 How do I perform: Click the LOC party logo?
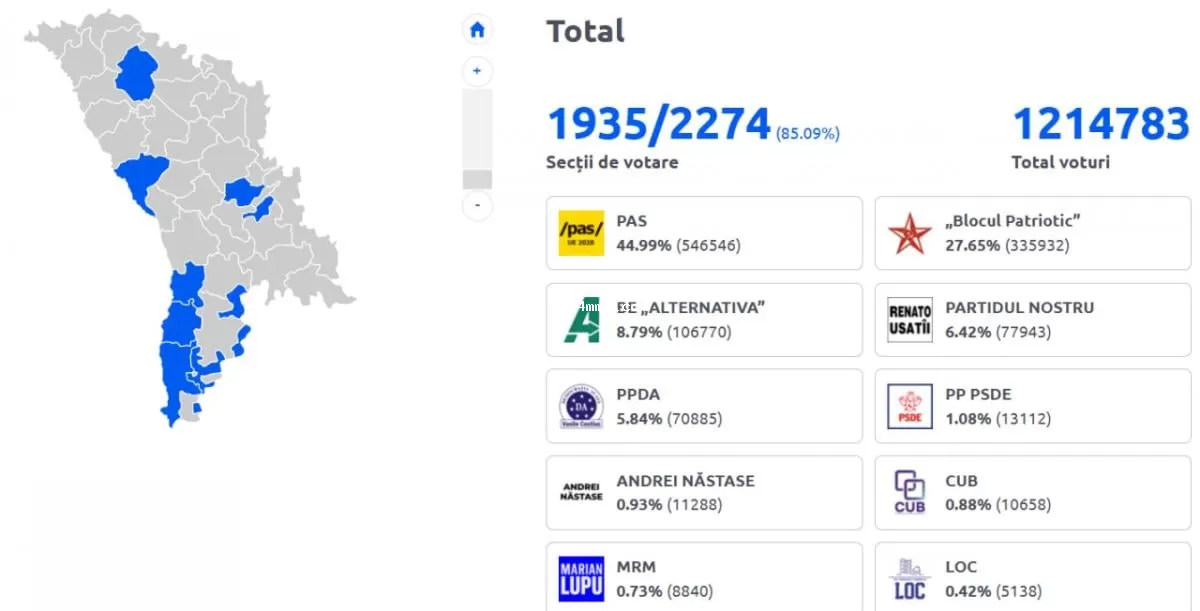909,579
